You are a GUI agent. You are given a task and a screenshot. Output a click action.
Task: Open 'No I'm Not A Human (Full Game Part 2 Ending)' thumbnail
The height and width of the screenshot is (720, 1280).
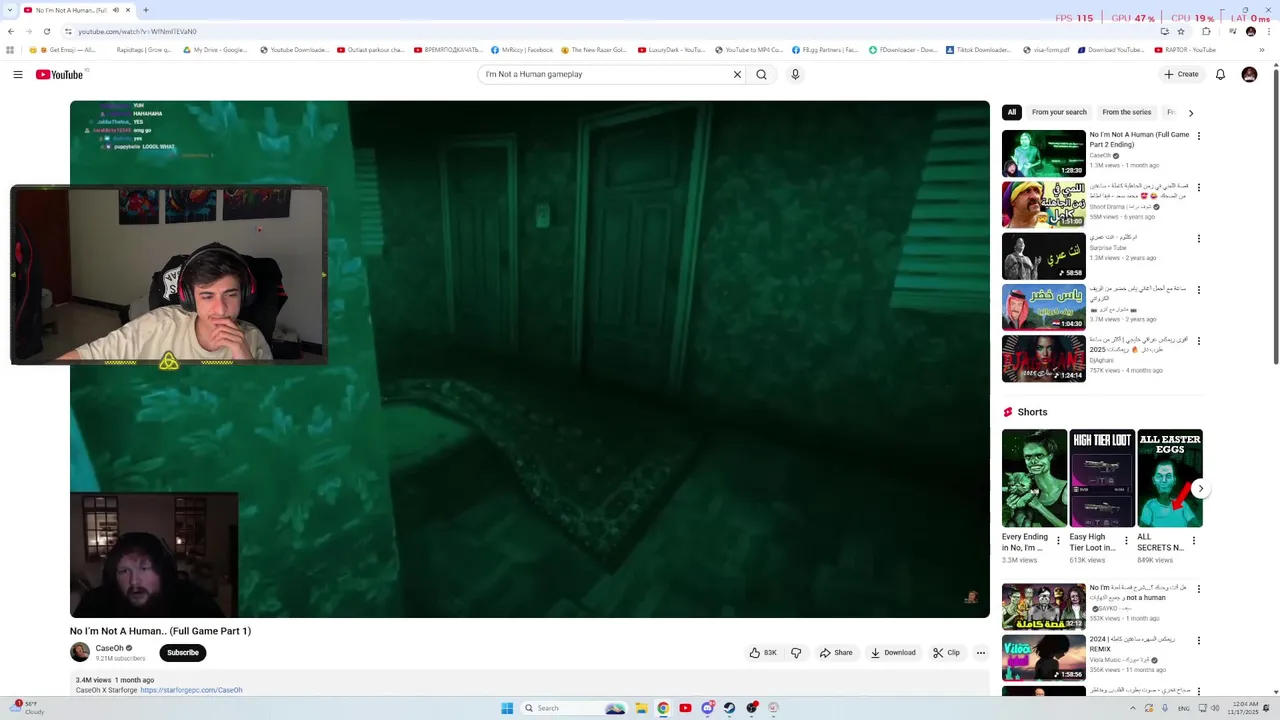click(1043, 153)
